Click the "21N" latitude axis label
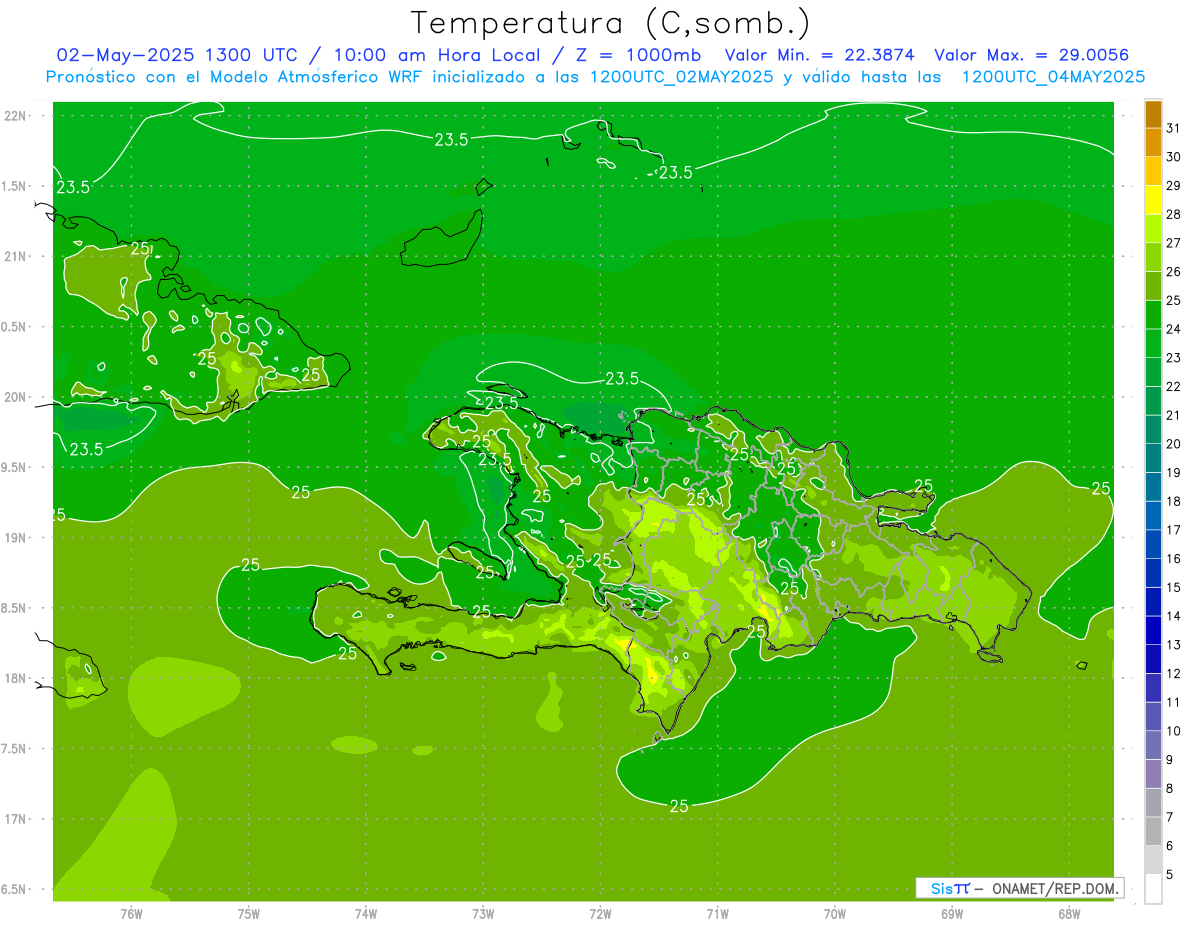 coord(17,256)
